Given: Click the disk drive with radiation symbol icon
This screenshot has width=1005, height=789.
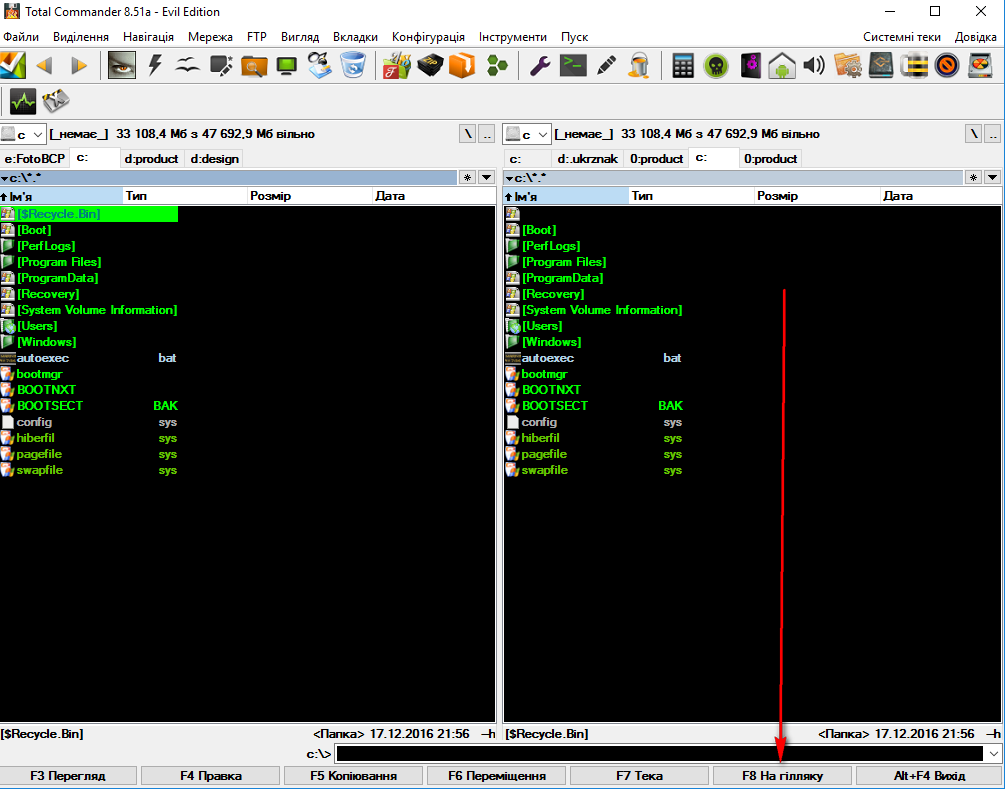Looking at the screenshot, I should coord(980,65).
